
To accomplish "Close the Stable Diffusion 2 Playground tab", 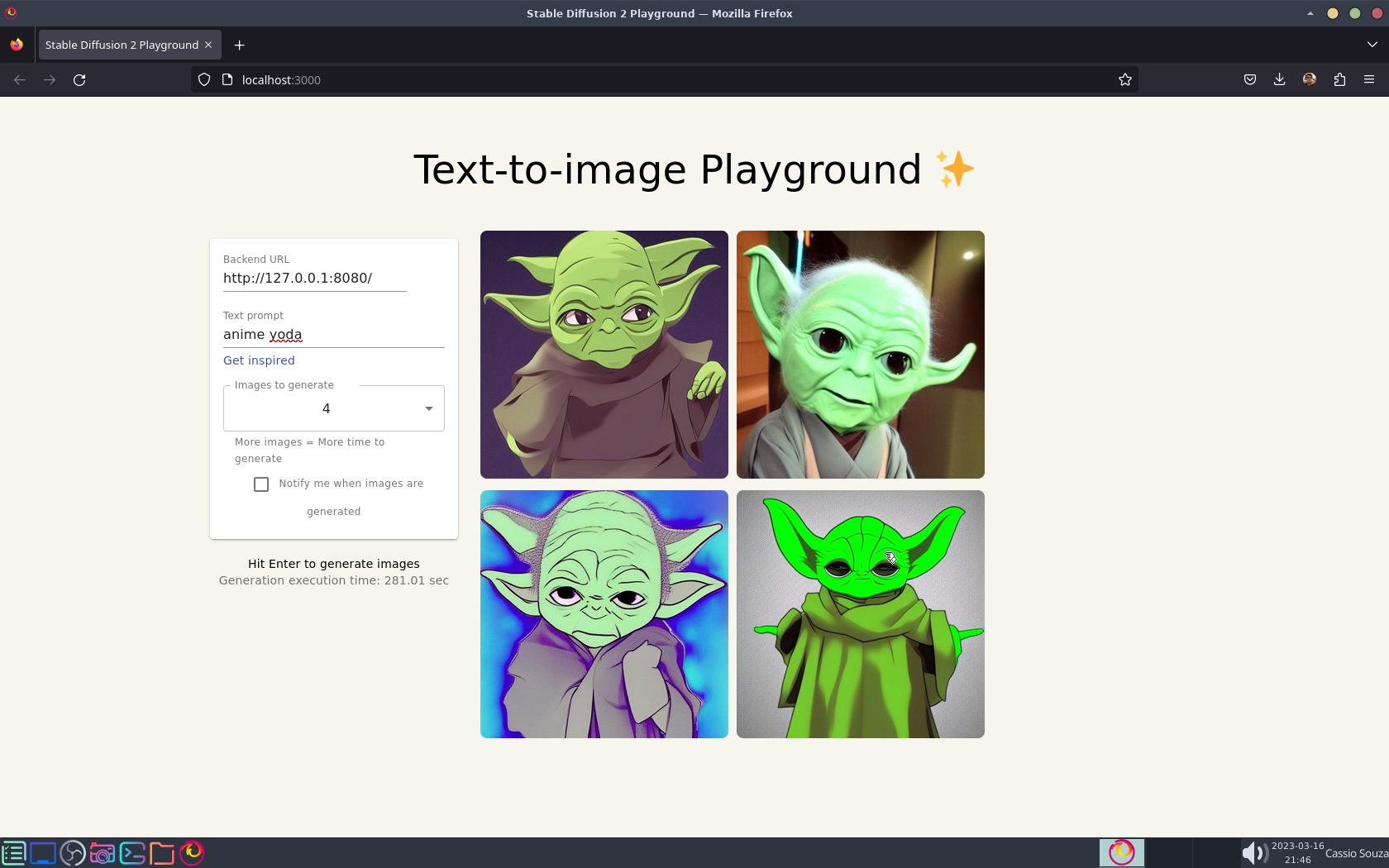I will [x=208, y=45].
